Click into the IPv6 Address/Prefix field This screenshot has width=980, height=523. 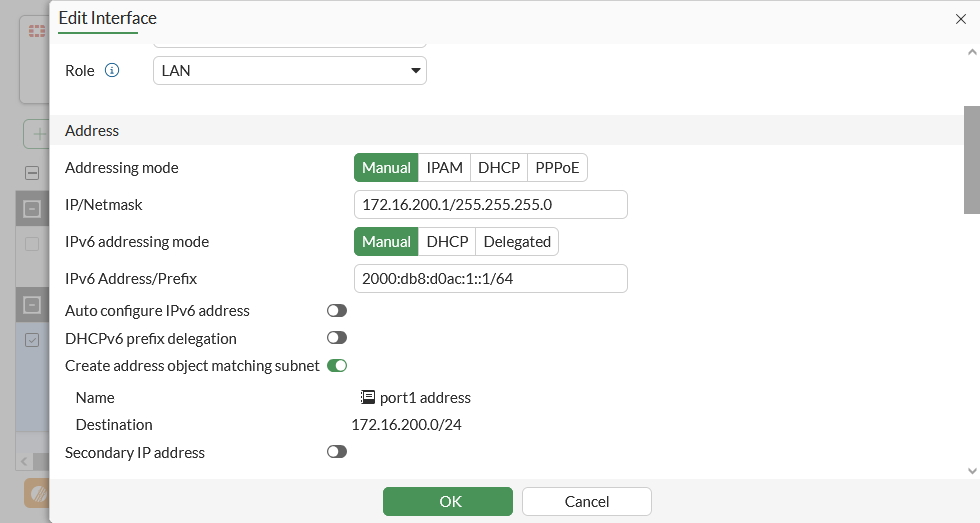tap(490, 279)
